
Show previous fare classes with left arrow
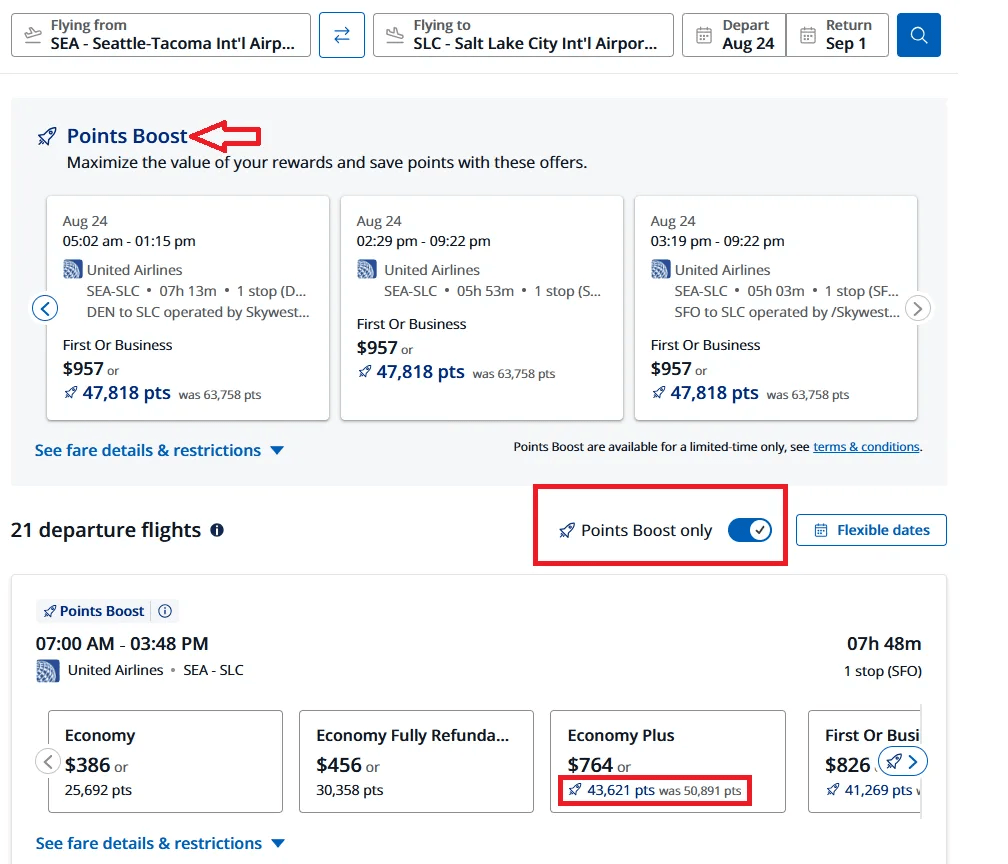(x=48, y=762)
